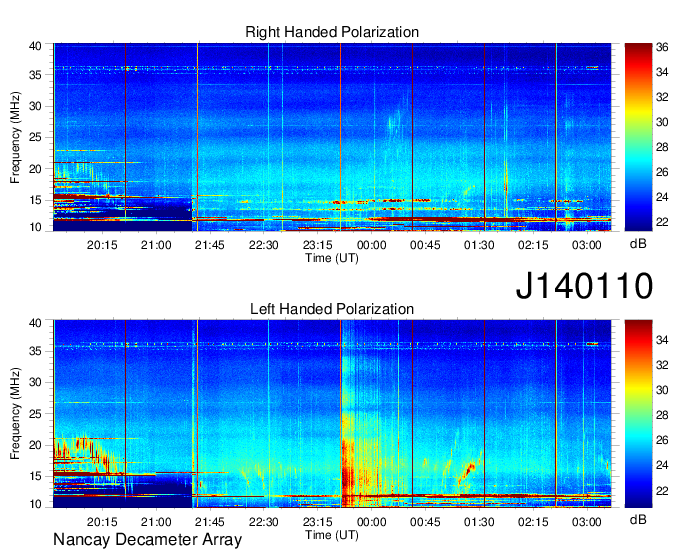
Task: Click 00:00 tick on Left Handed time axis
Action: pos(371,522)
